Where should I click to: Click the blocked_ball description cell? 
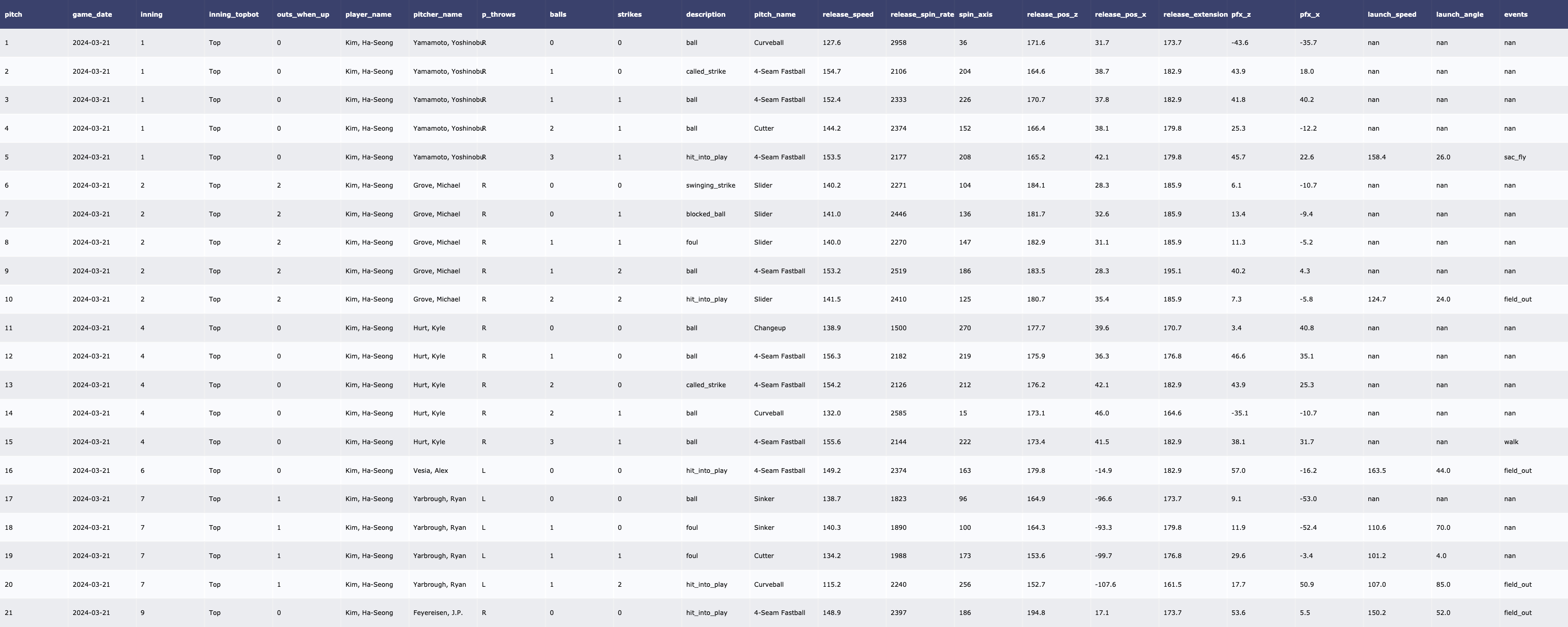point(706,214)
